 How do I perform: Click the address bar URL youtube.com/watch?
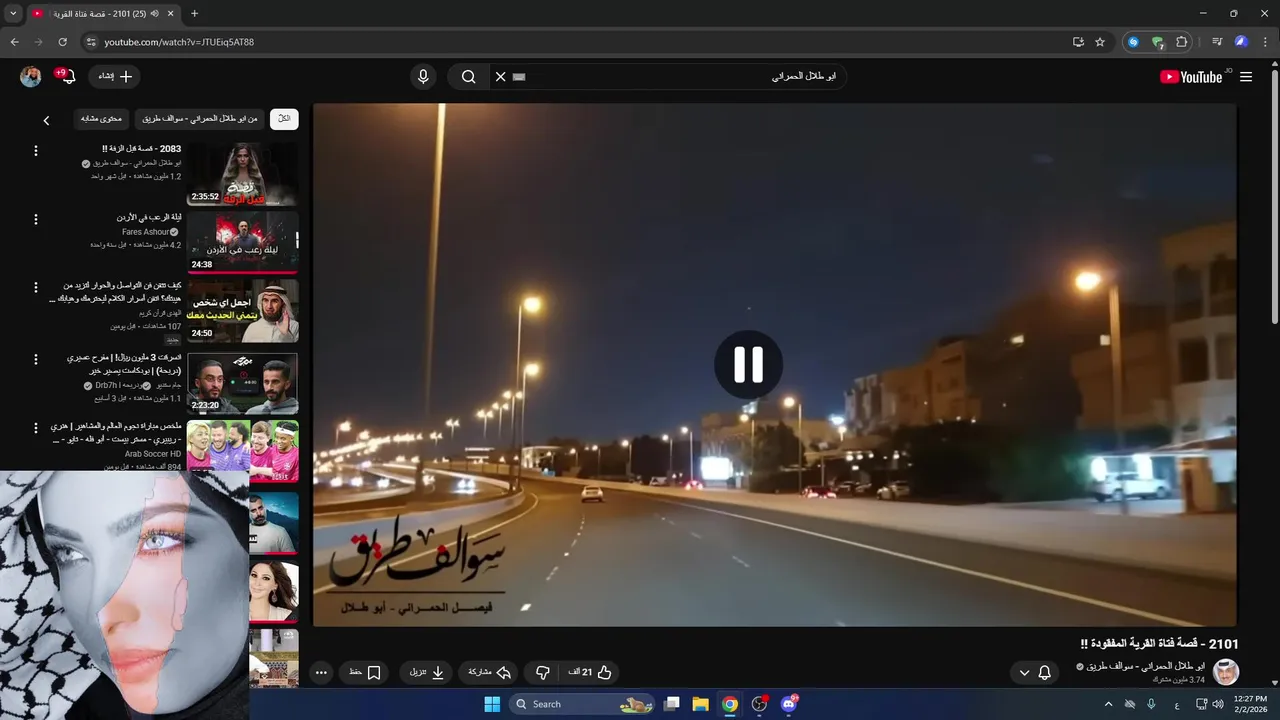point(179,42)
